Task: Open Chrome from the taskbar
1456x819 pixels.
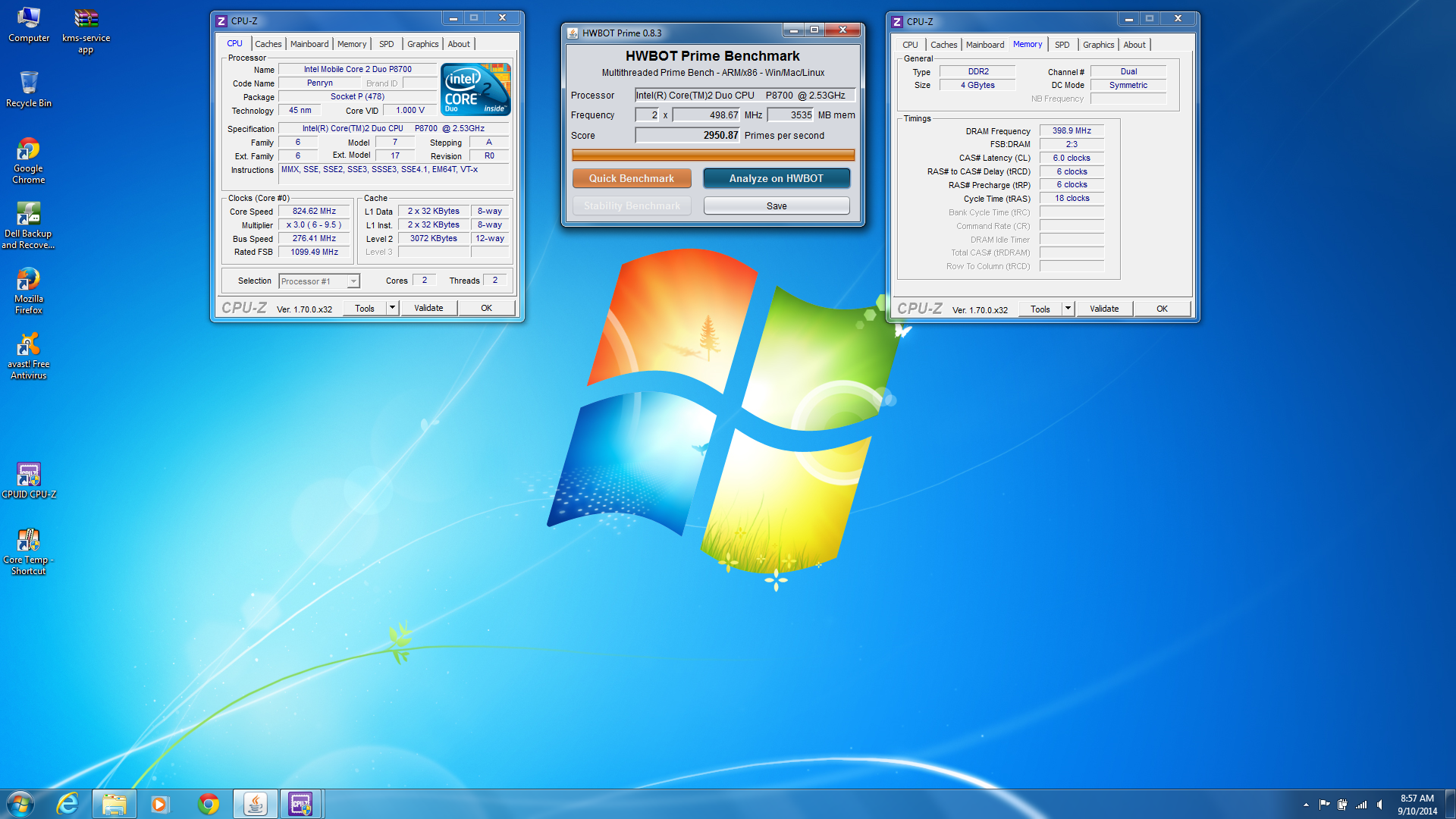Action: pyautogui.click(x=209, y=804)
